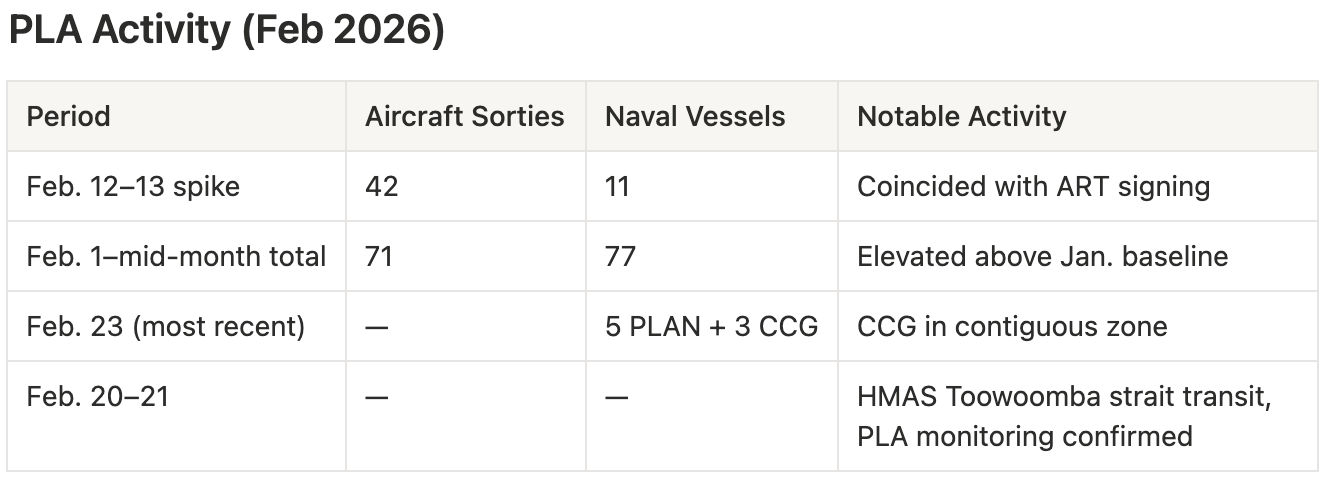Click the aircraft sorties value 42
This screenshot has height=484, width=1332.
click(381, 186)
